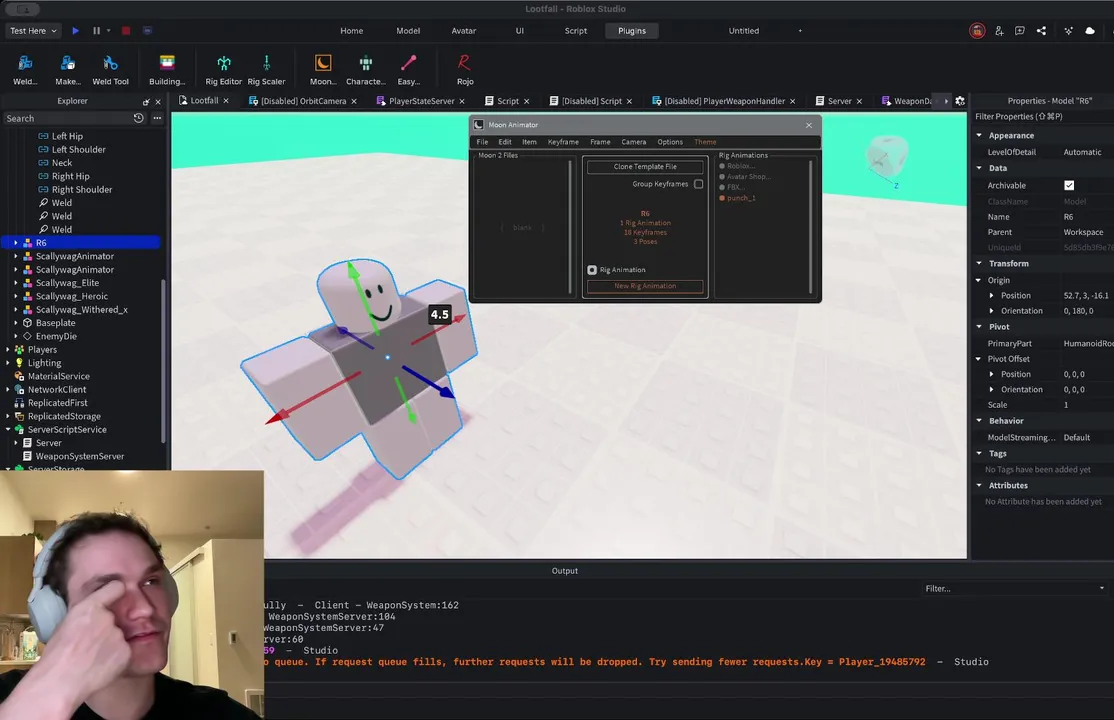Open the PlayerStateServer script tab
The image size is (1114, 720).
(421, 101)
